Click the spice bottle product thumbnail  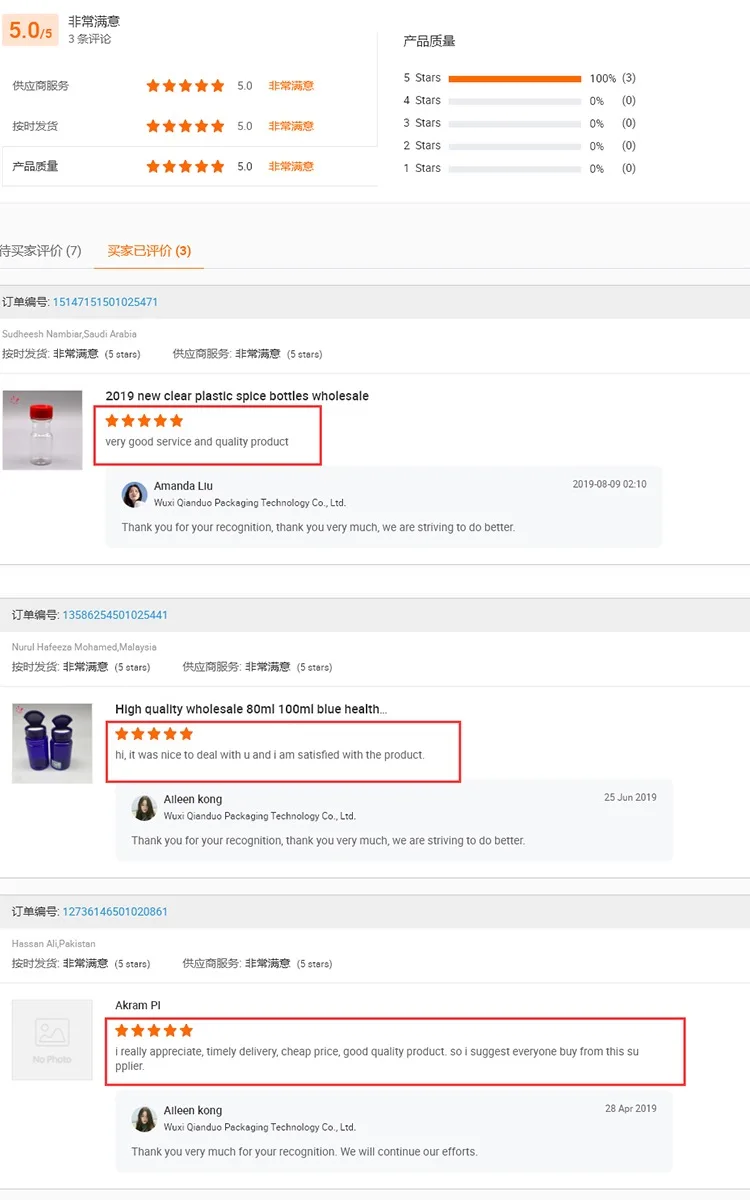tap(42, 430)
